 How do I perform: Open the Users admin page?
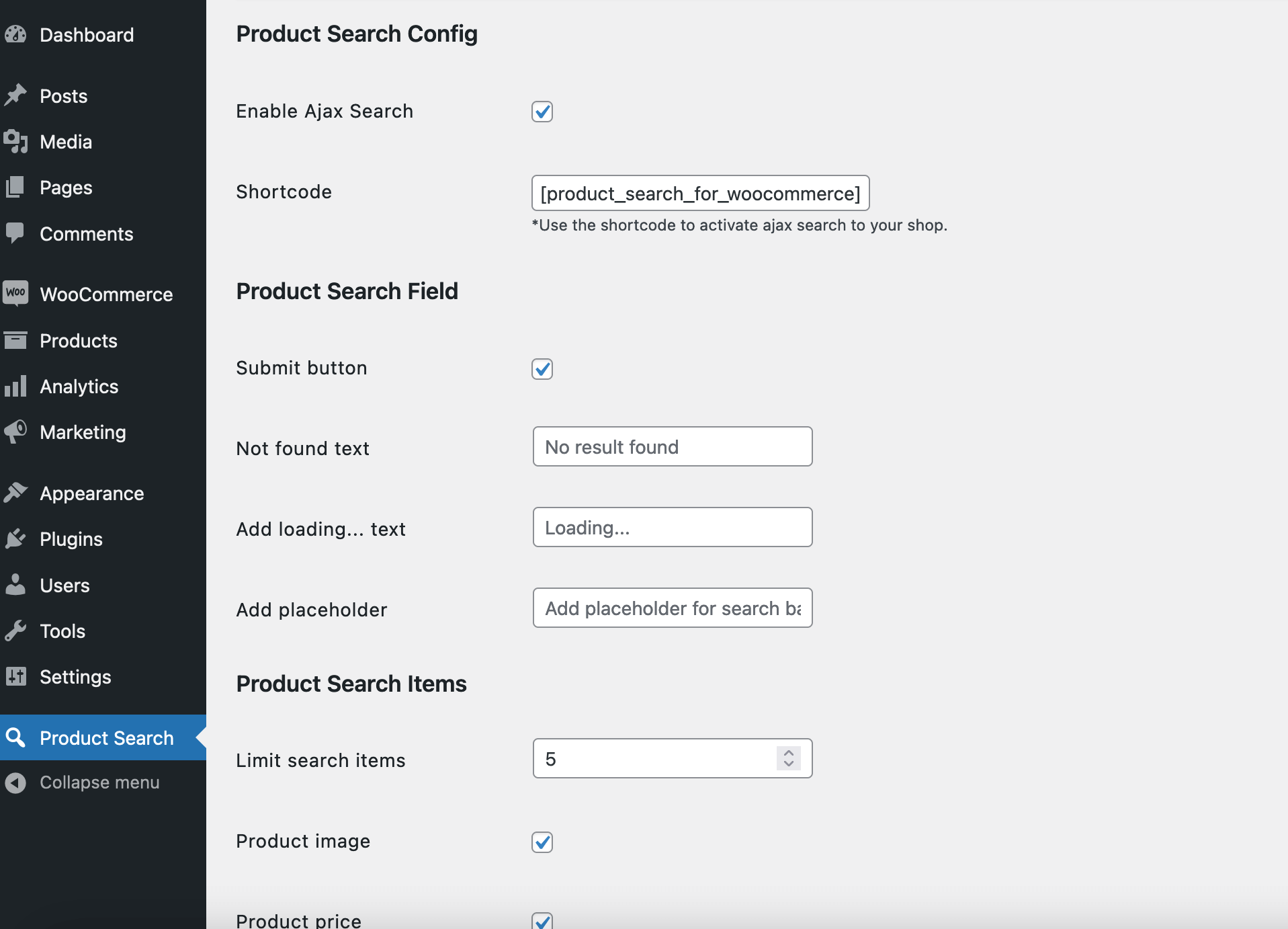[x=65, y=585]
